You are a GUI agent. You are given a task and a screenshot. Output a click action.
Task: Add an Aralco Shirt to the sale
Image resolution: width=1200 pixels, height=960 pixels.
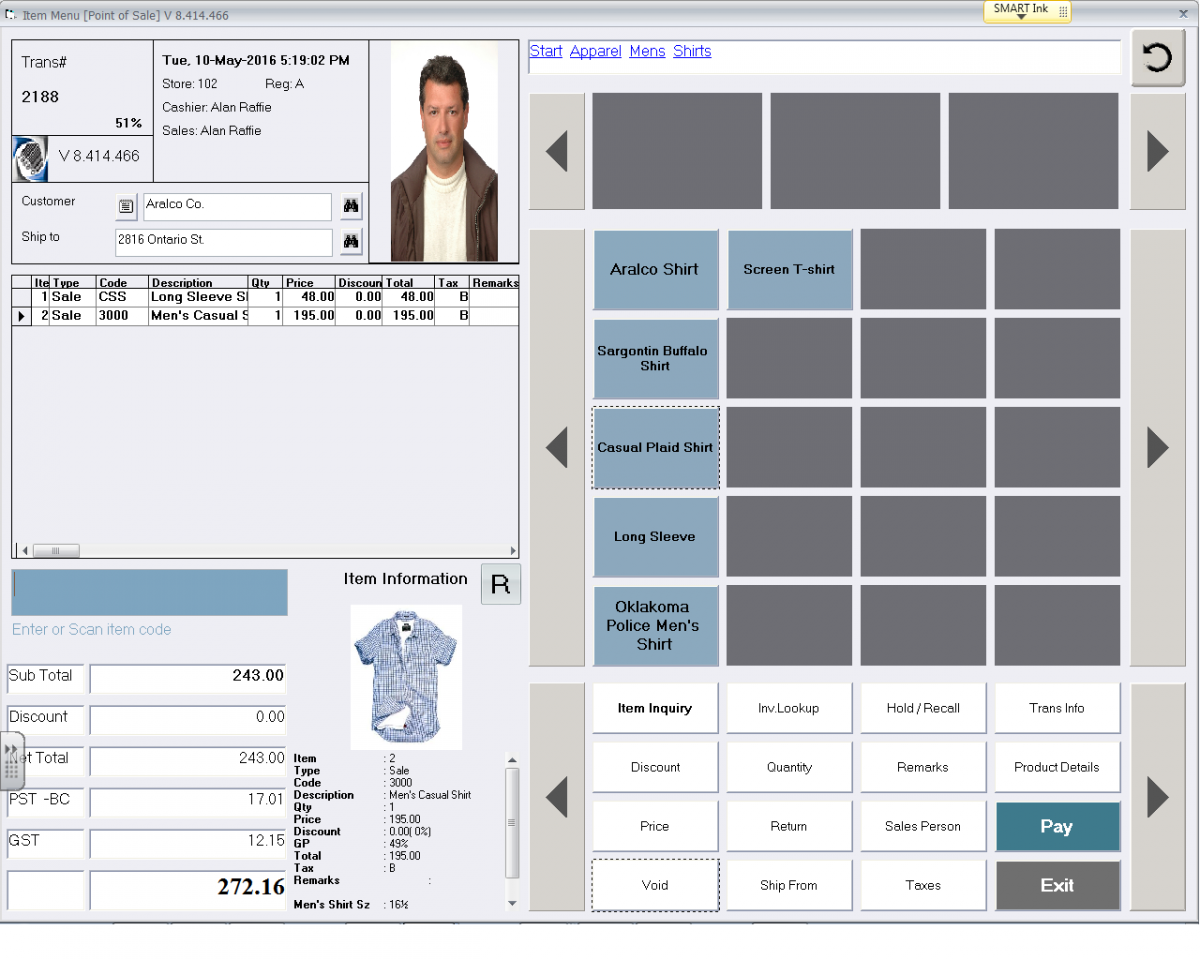pos(655,269)
